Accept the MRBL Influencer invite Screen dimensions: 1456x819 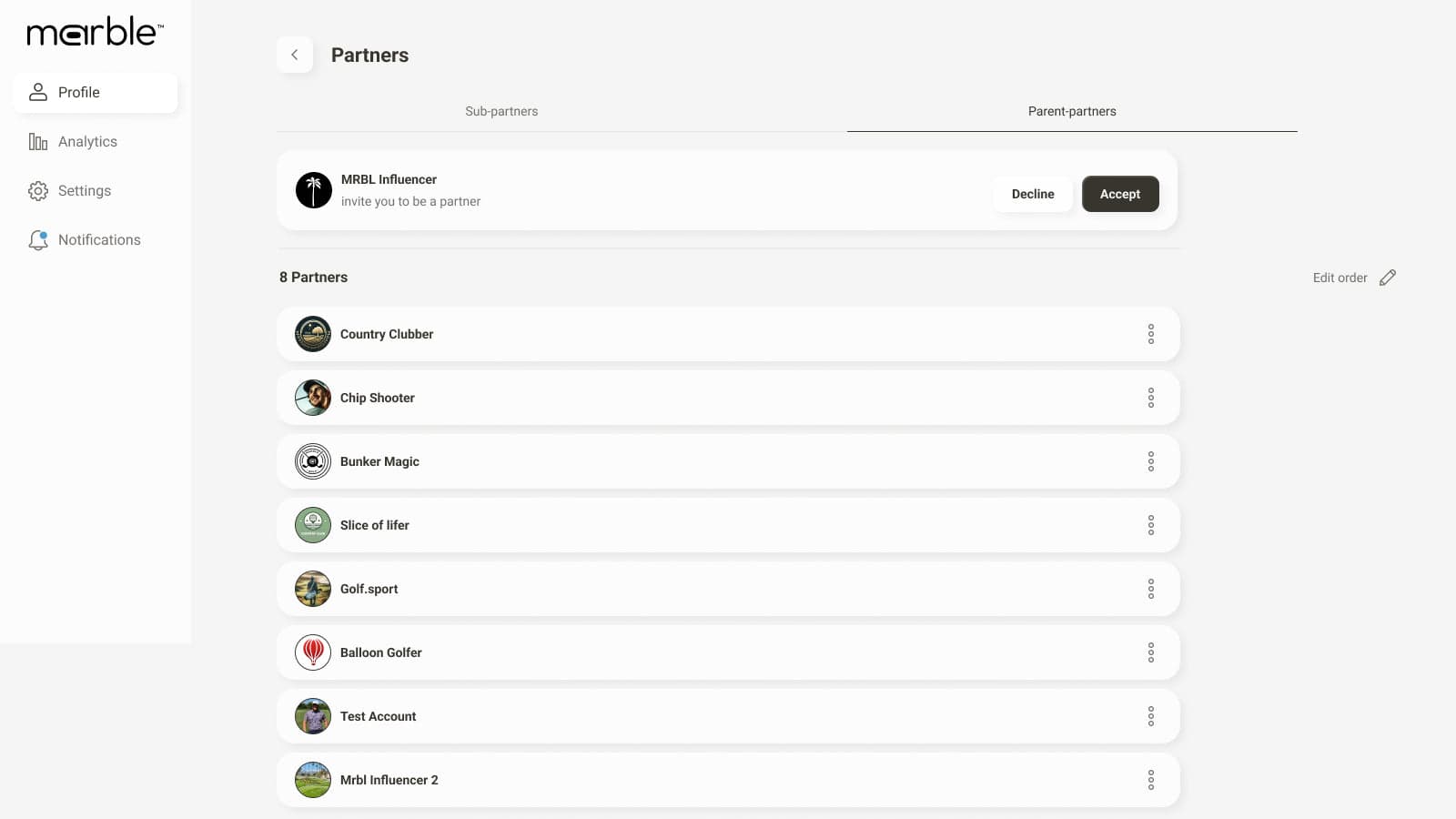pos(1119,194)
